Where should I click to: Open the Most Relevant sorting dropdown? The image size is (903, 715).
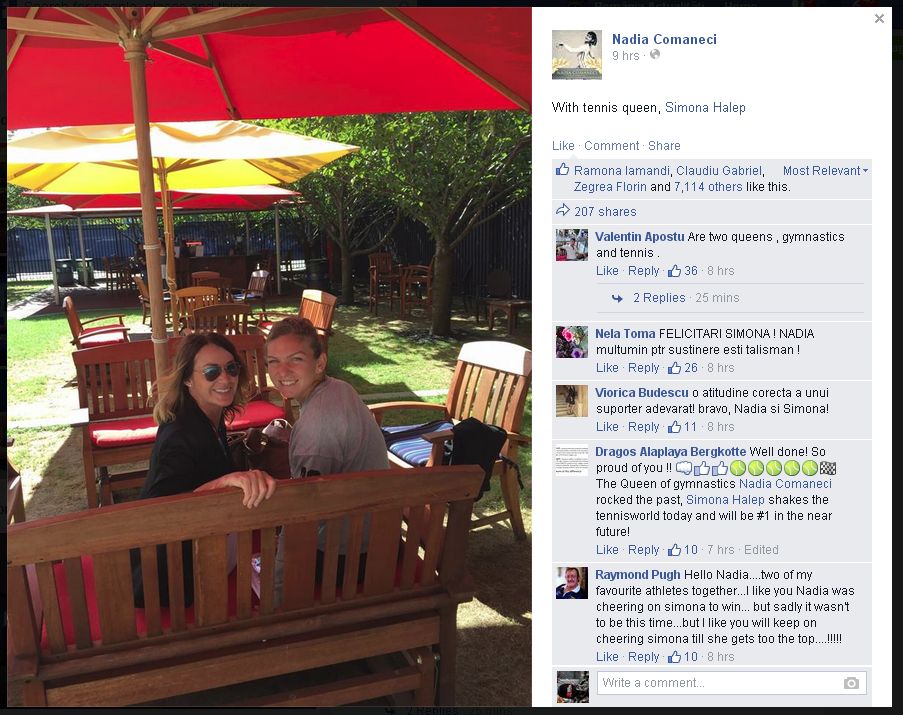tap(825, 170)
